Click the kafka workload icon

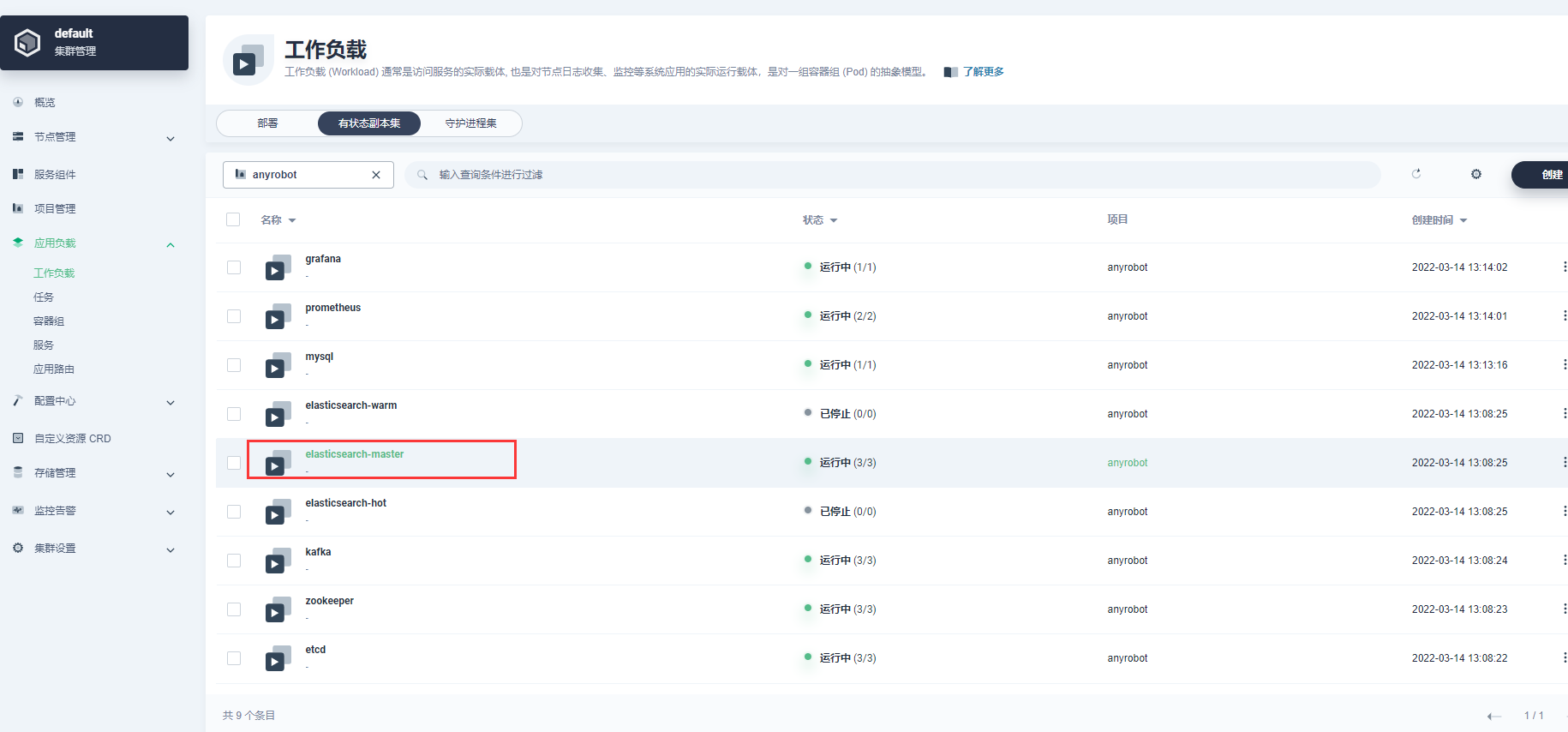[x=277, y=561]
